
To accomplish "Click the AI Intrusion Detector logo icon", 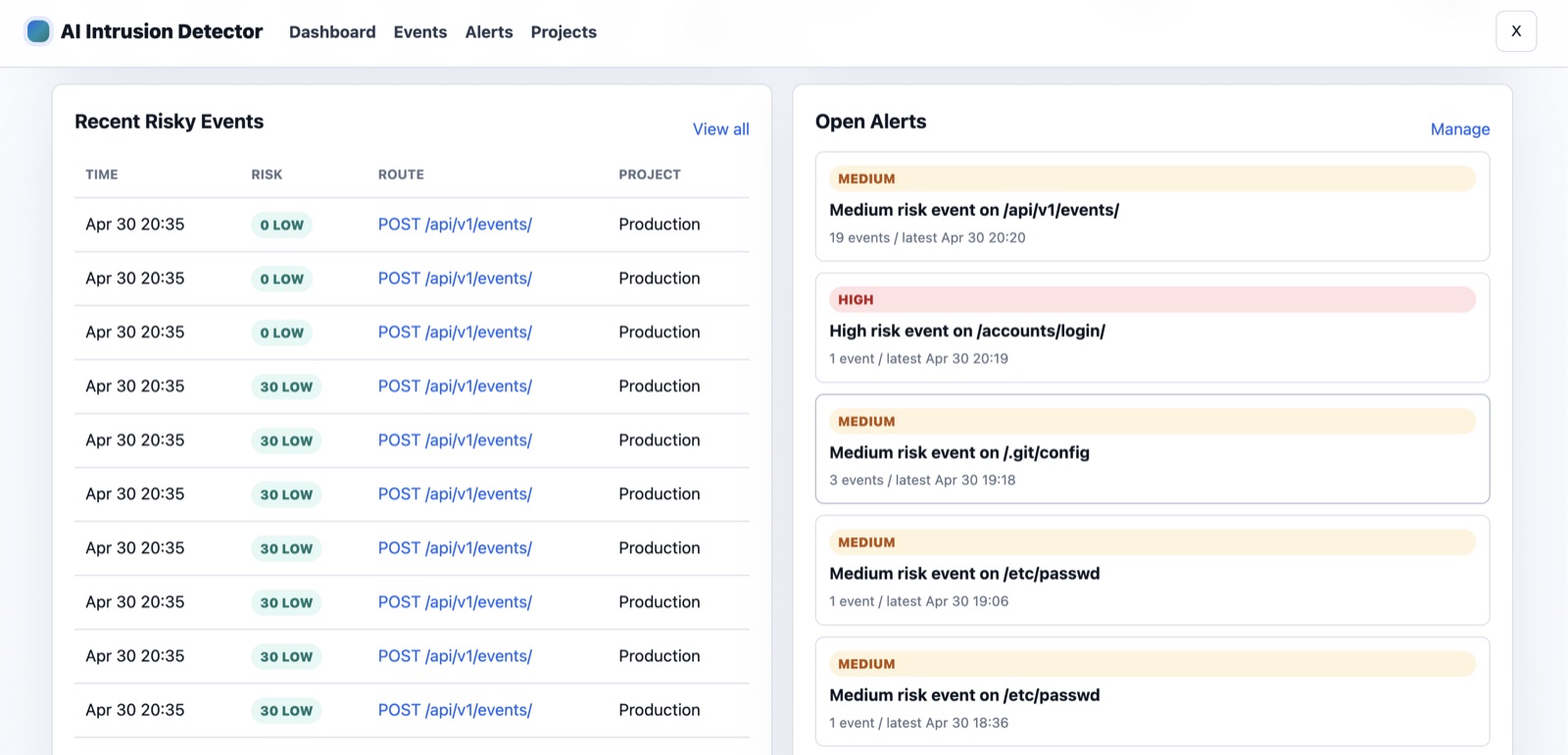I will [x=38, y=31].
